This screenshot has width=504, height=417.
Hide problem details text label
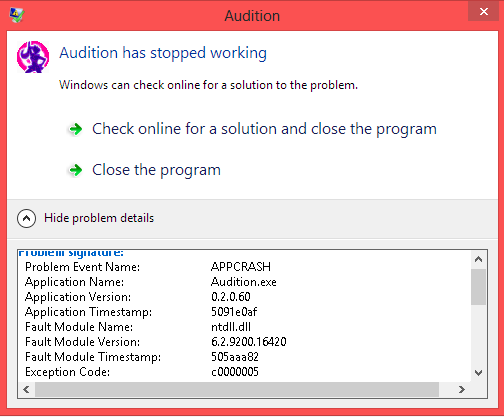[x=99, y=218]
